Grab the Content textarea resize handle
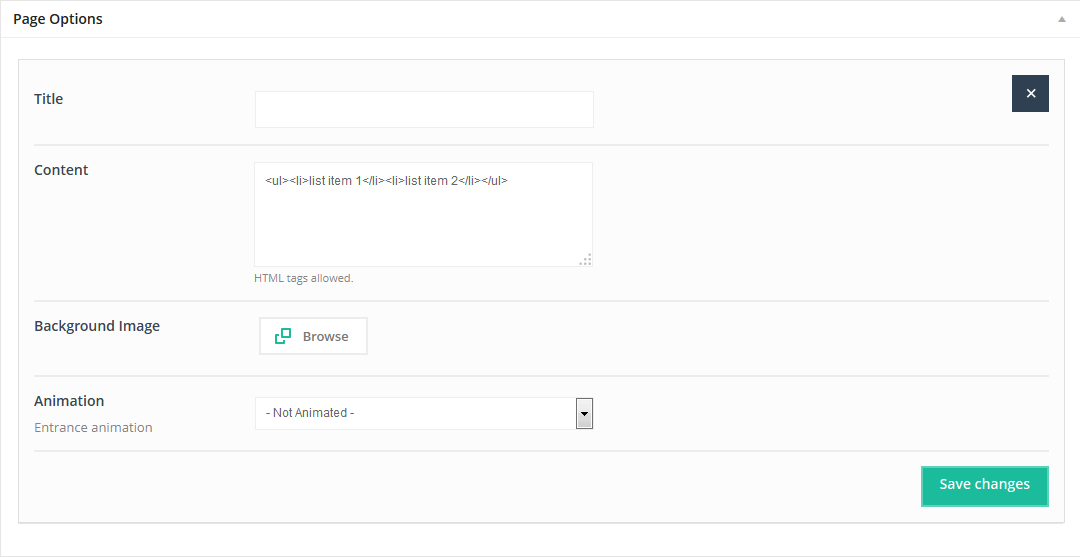 pos(585,259)
